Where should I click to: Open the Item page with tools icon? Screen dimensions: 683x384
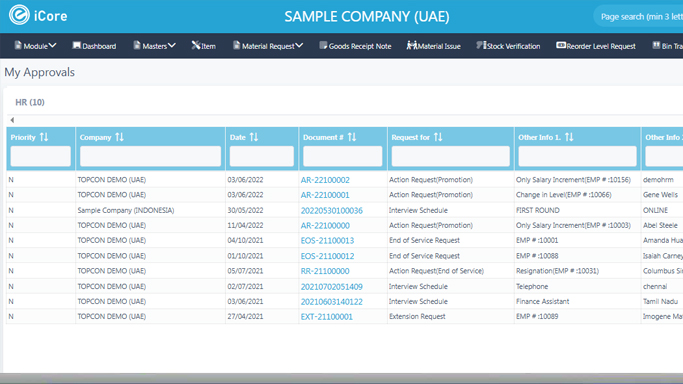point(203,46)
